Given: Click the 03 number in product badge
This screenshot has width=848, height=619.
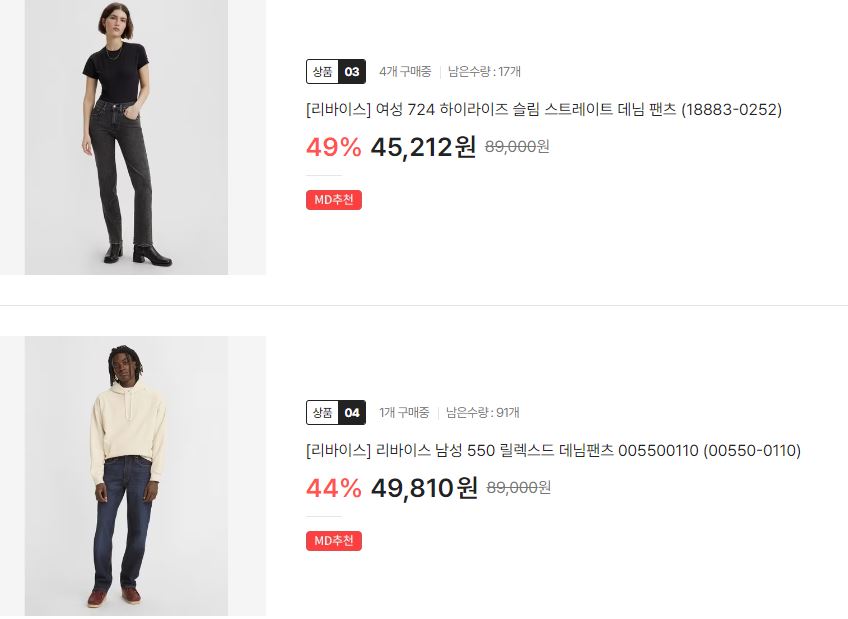Looking at the screenshot, I should 352,71.
